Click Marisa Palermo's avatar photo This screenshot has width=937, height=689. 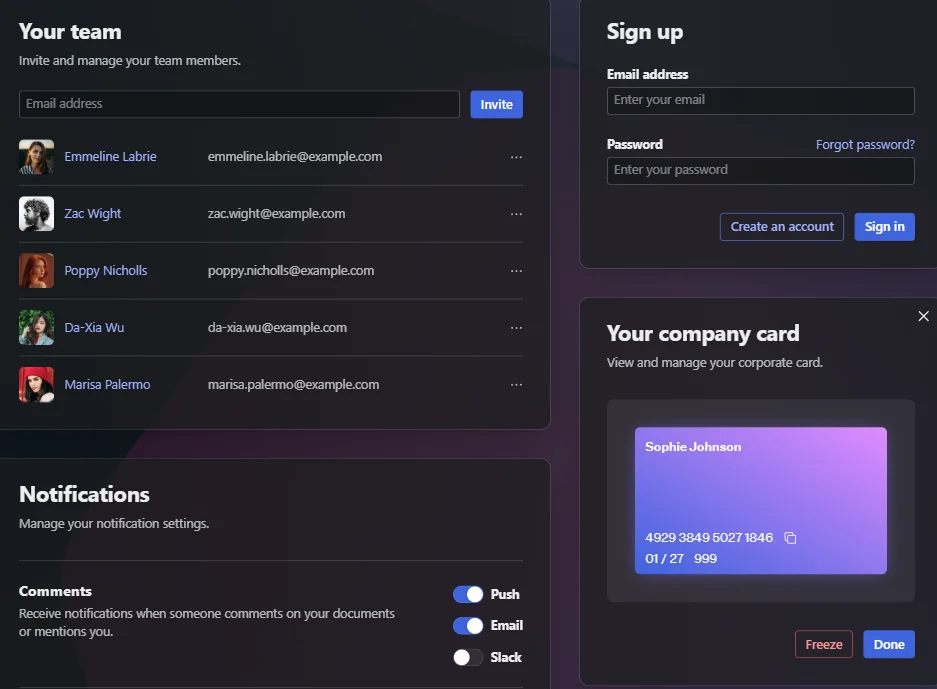point(36,385)
